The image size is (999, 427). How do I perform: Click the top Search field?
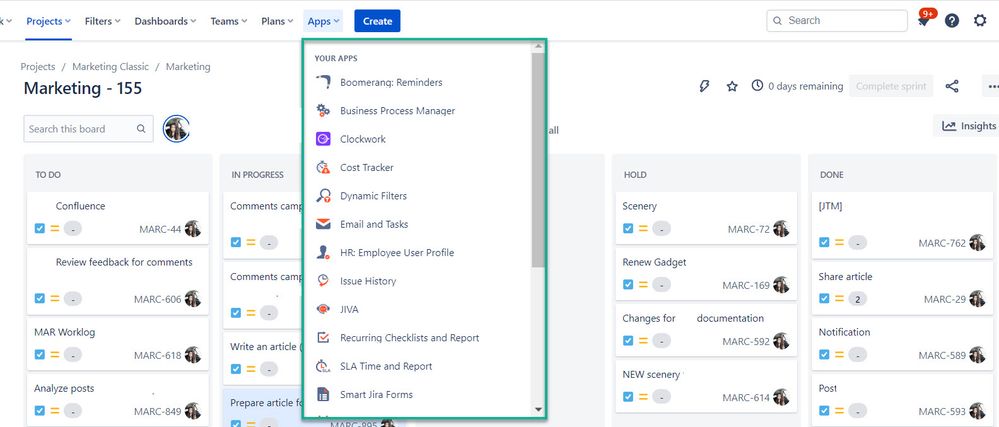pos(837,20)
